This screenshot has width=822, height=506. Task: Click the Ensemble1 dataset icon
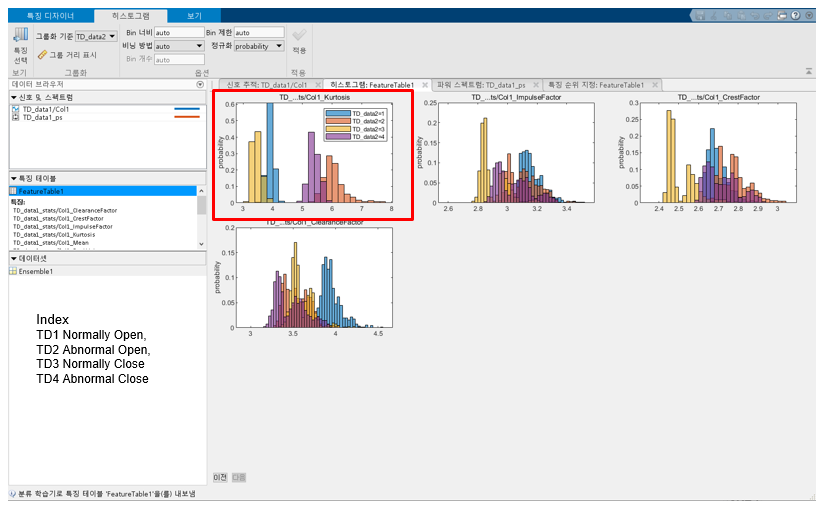(x=13, y=271)
